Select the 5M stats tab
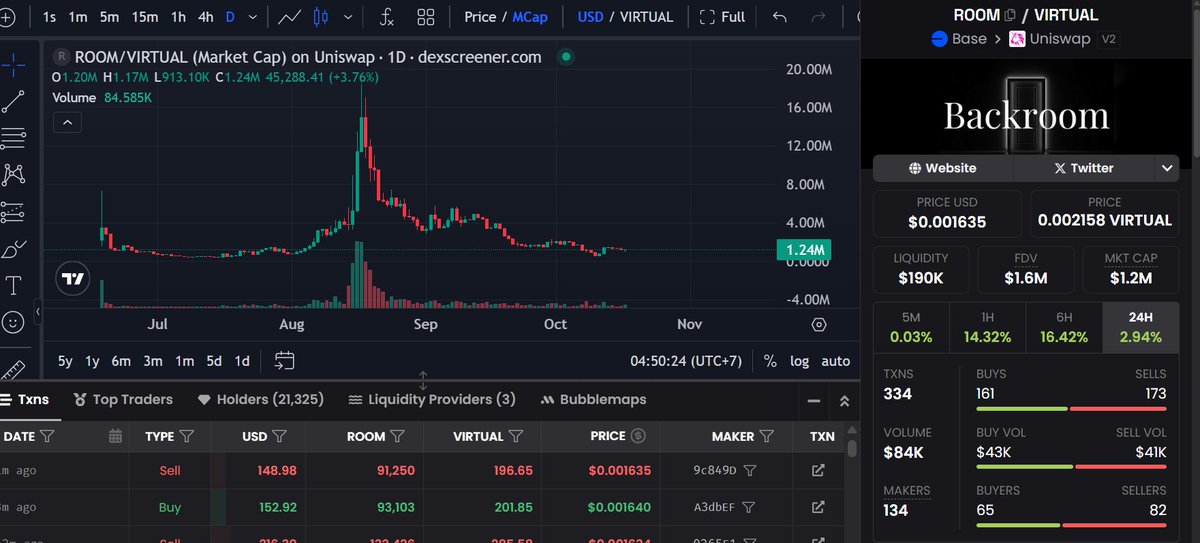1200x543 pixels. [x=911, y=327]
